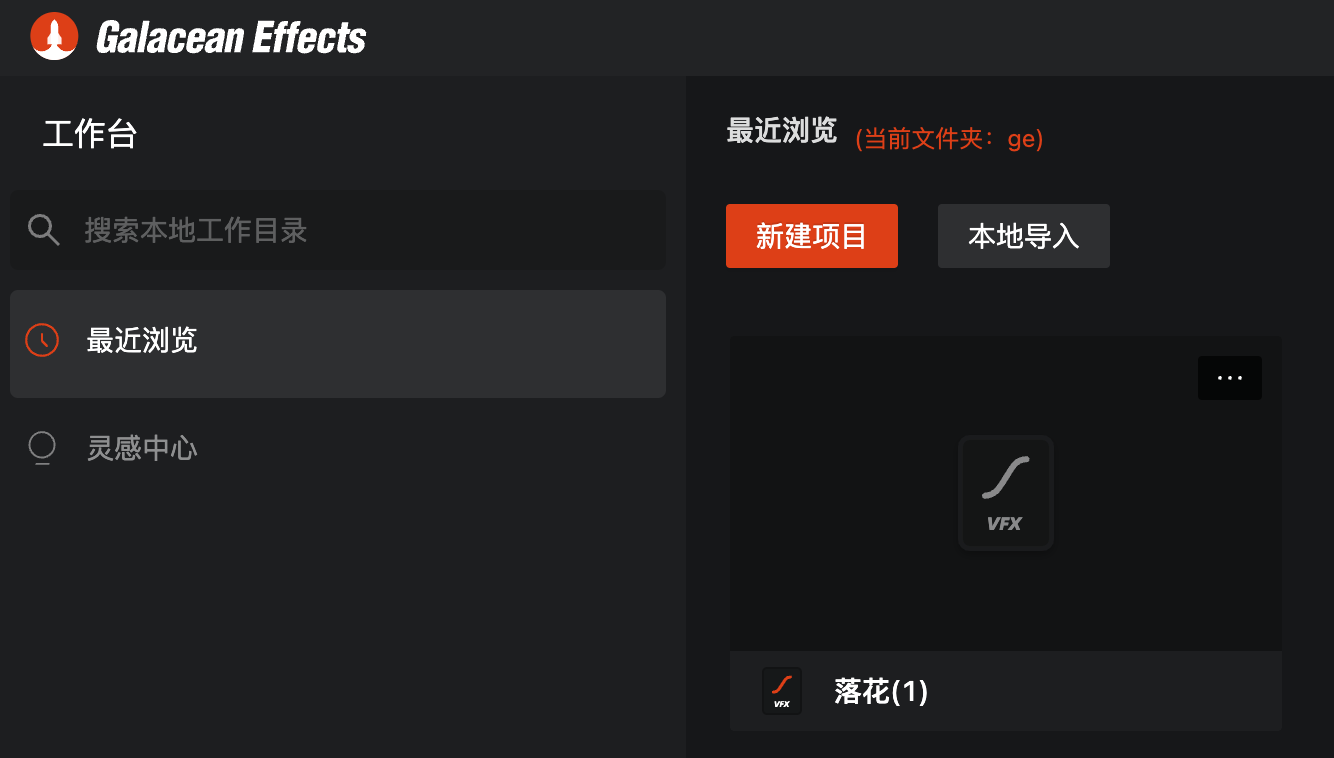Focus the 搜索本地工作目录 search field
This screenshot has height=758, width=1334.
pos(338,230)
